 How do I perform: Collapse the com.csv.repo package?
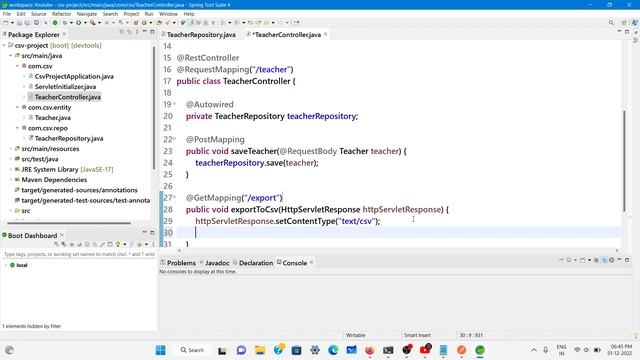click(18, 128)
